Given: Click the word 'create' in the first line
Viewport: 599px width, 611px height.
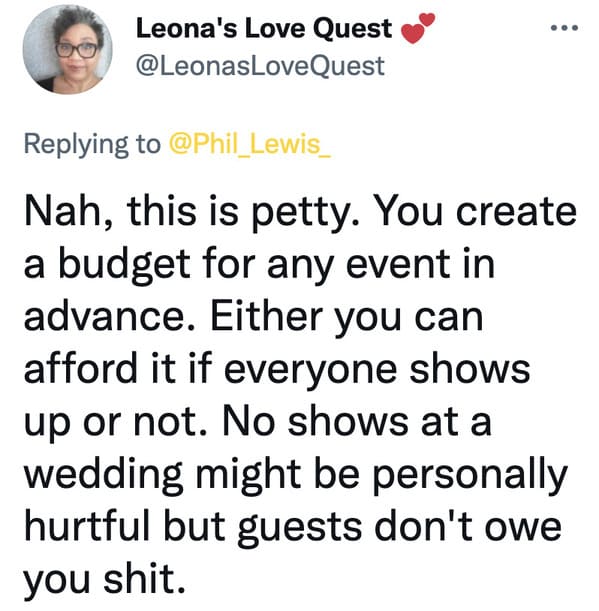Looking at the screenshot, I should (516, 212).
